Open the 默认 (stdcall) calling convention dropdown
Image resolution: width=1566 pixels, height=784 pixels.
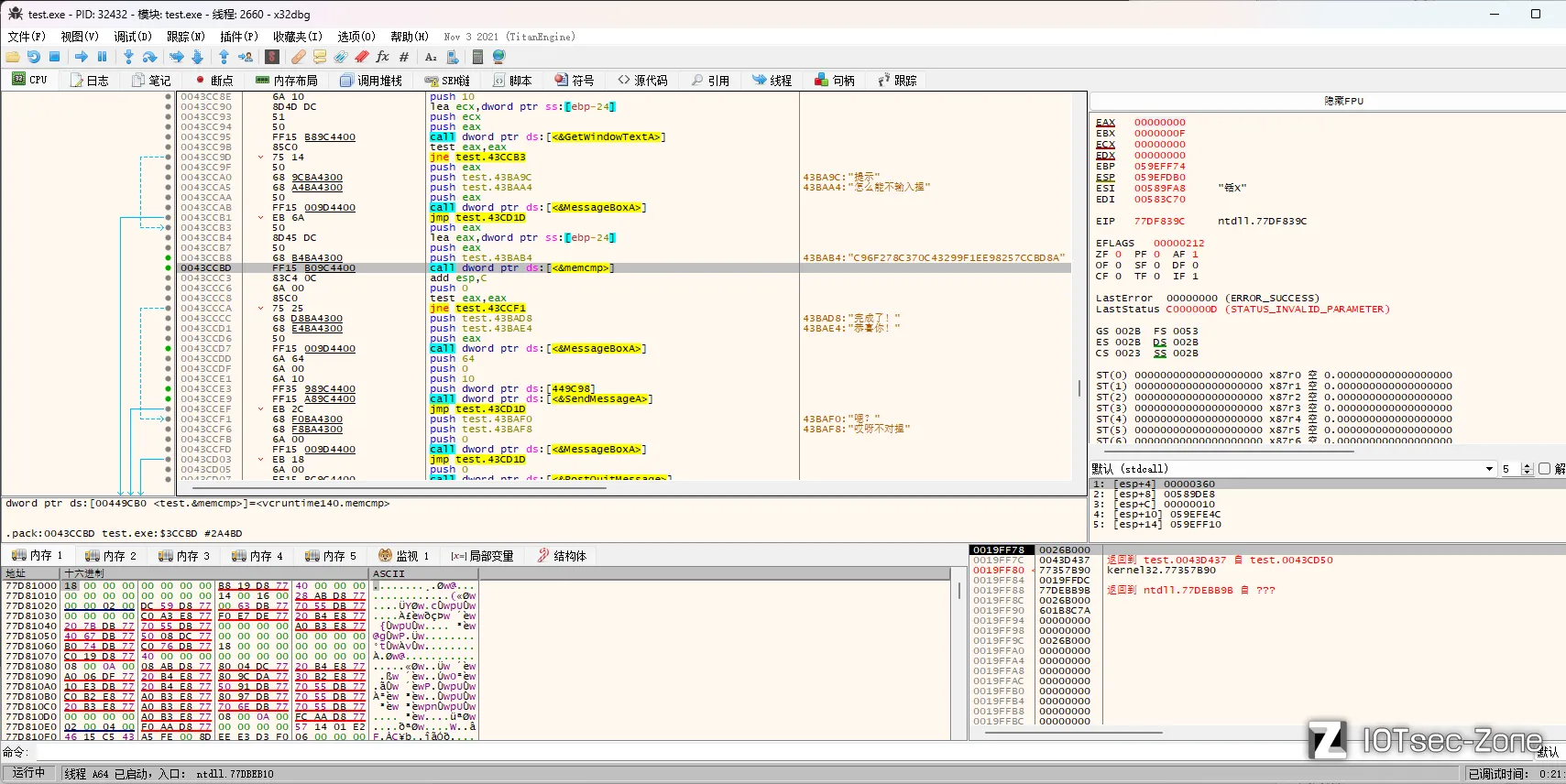pyautogui.click(x=1293, y=469)
